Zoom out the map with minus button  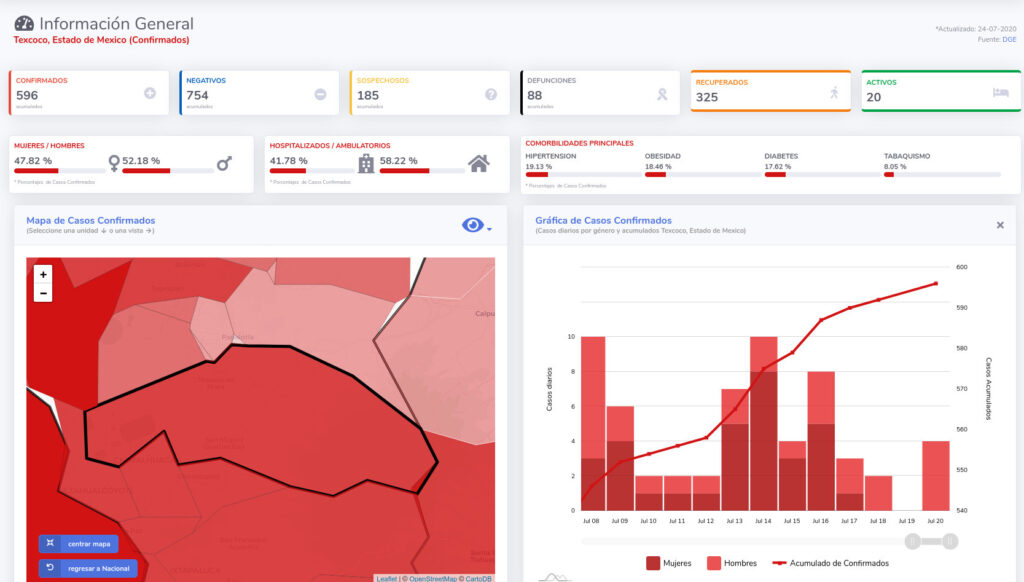[43, 292]
